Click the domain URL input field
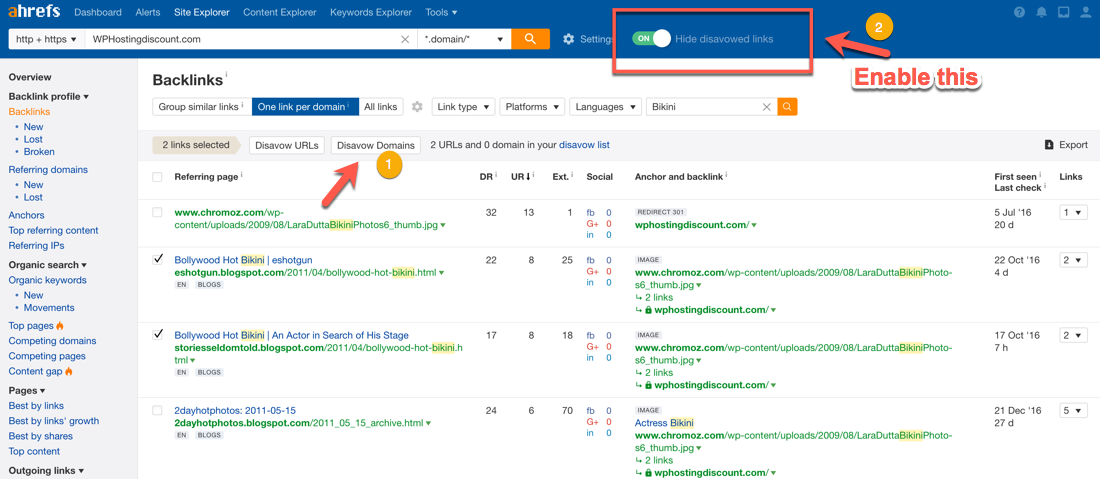Viewport: 1100px width, 479px height. (242, 39)
